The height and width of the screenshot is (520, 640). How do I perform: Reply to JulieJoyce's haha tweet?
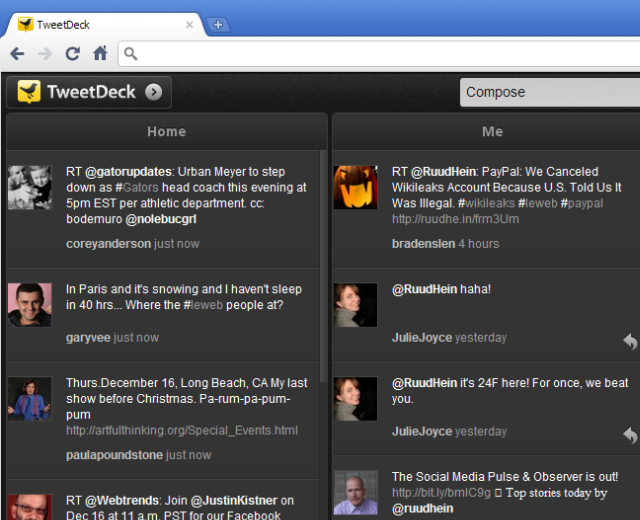[629, 342]
